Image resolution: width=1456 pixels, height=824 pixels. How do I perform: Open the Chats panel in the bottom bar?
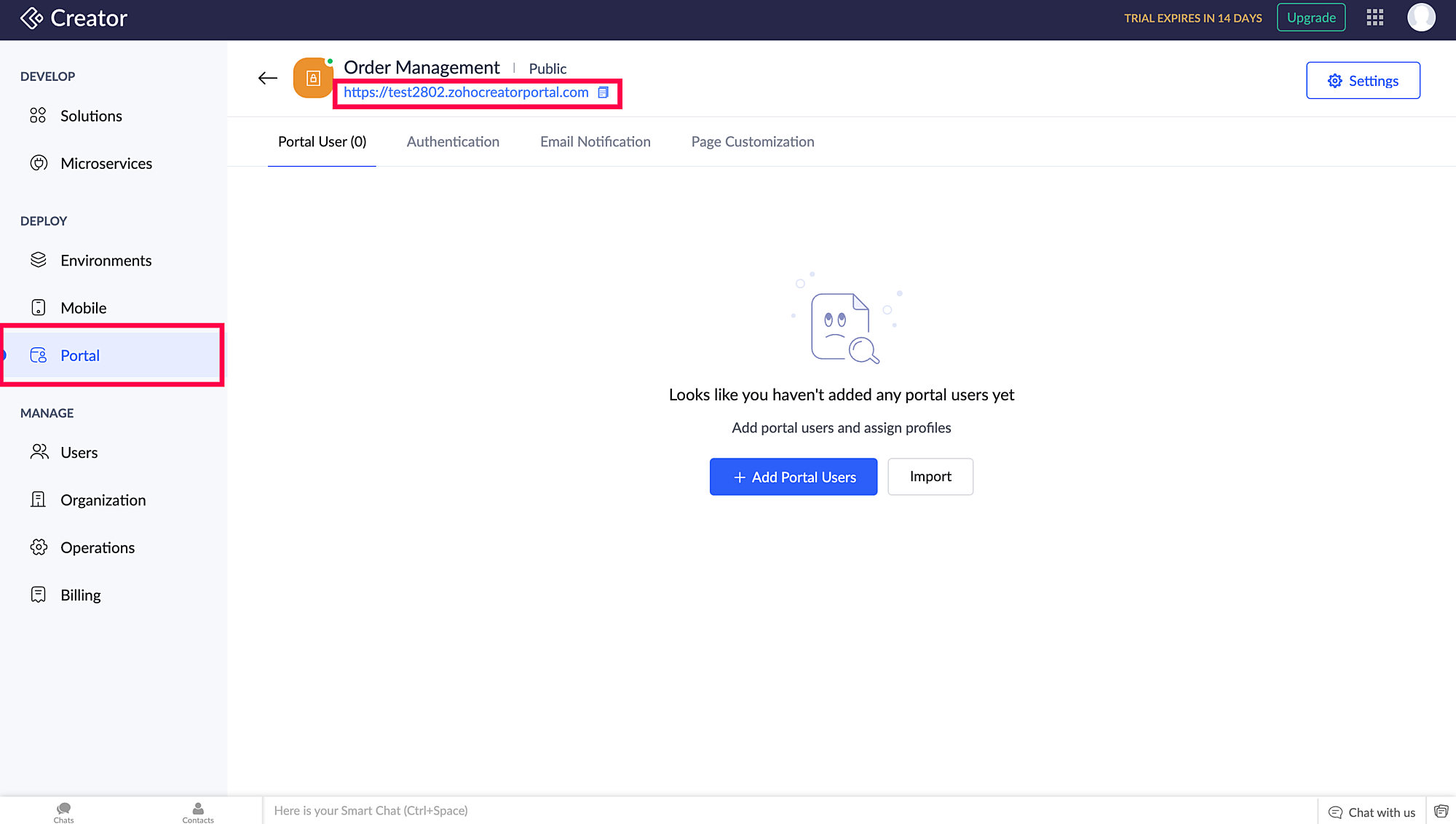(63, 812)
